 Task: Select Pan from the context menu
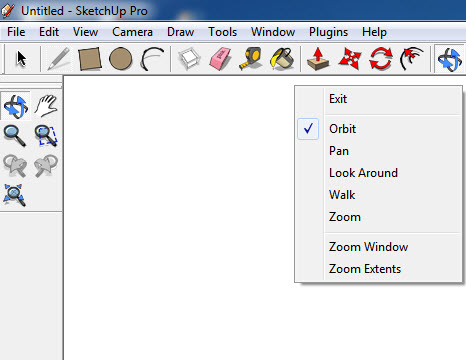point(379,151)
